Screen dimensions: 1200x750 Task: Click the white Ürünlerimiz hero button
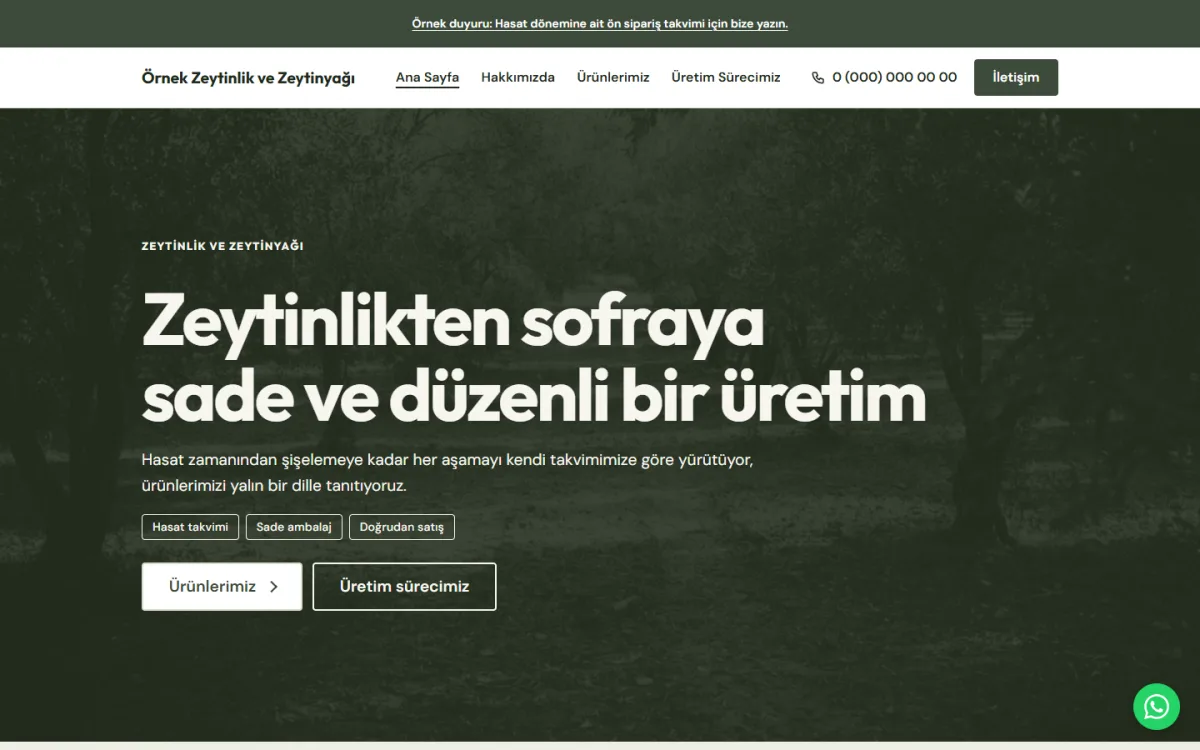pyautogui.click(x=222, y=587)
